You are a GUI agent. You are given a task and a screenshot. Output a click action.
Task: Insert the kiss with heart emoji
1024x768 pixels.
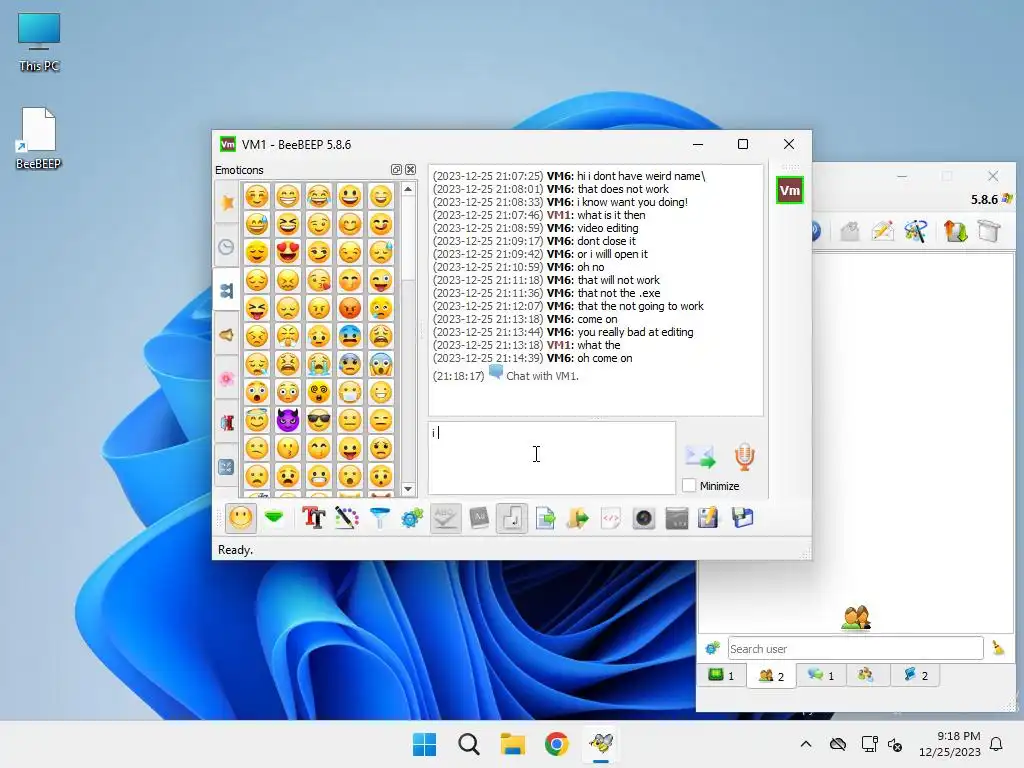click(319, 280)
